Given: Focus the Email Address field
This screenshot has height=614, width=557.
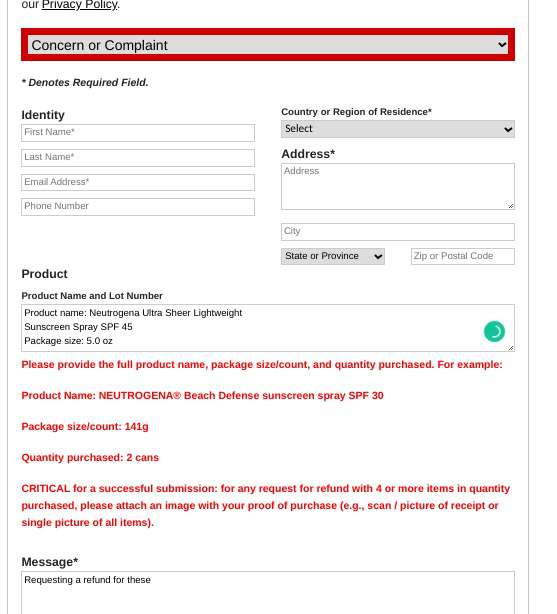Looking at the screenshot, I should 138,182.
